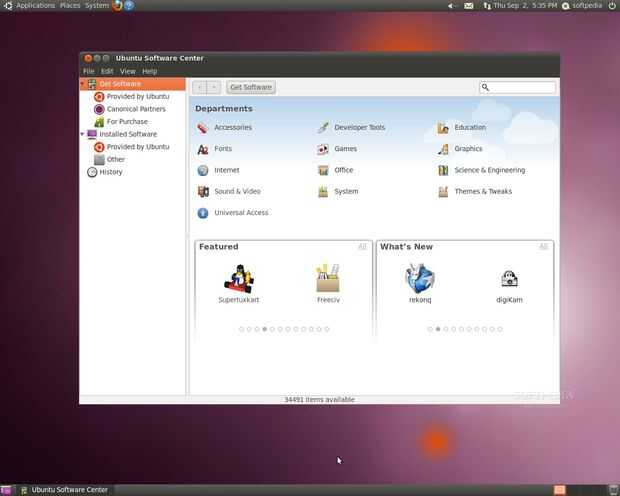Open the View menu
This screenshot has width=620, height=496.
click(x=127, y=71)
